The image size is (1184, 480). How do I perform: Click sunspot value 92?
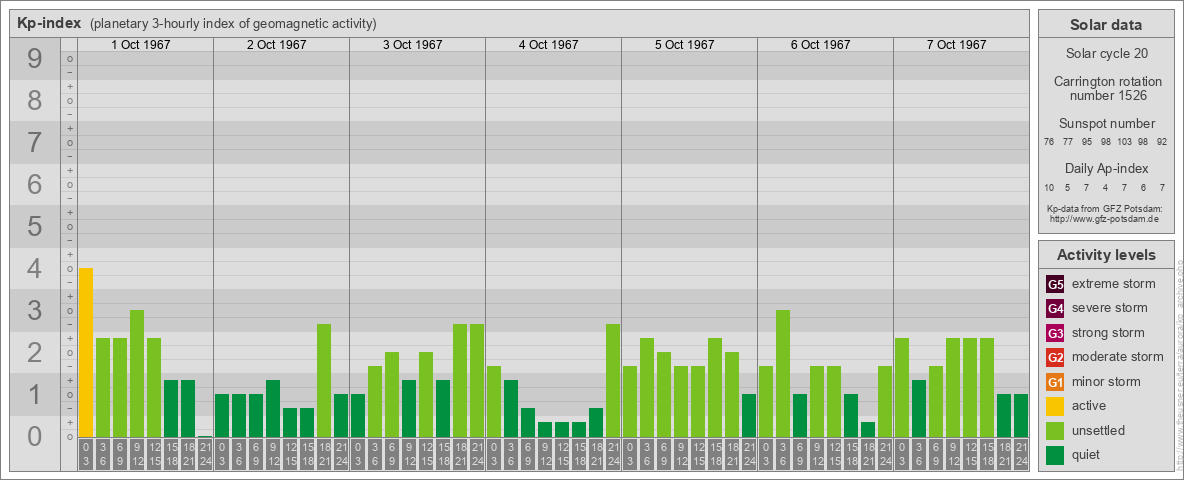(1161, 142)
